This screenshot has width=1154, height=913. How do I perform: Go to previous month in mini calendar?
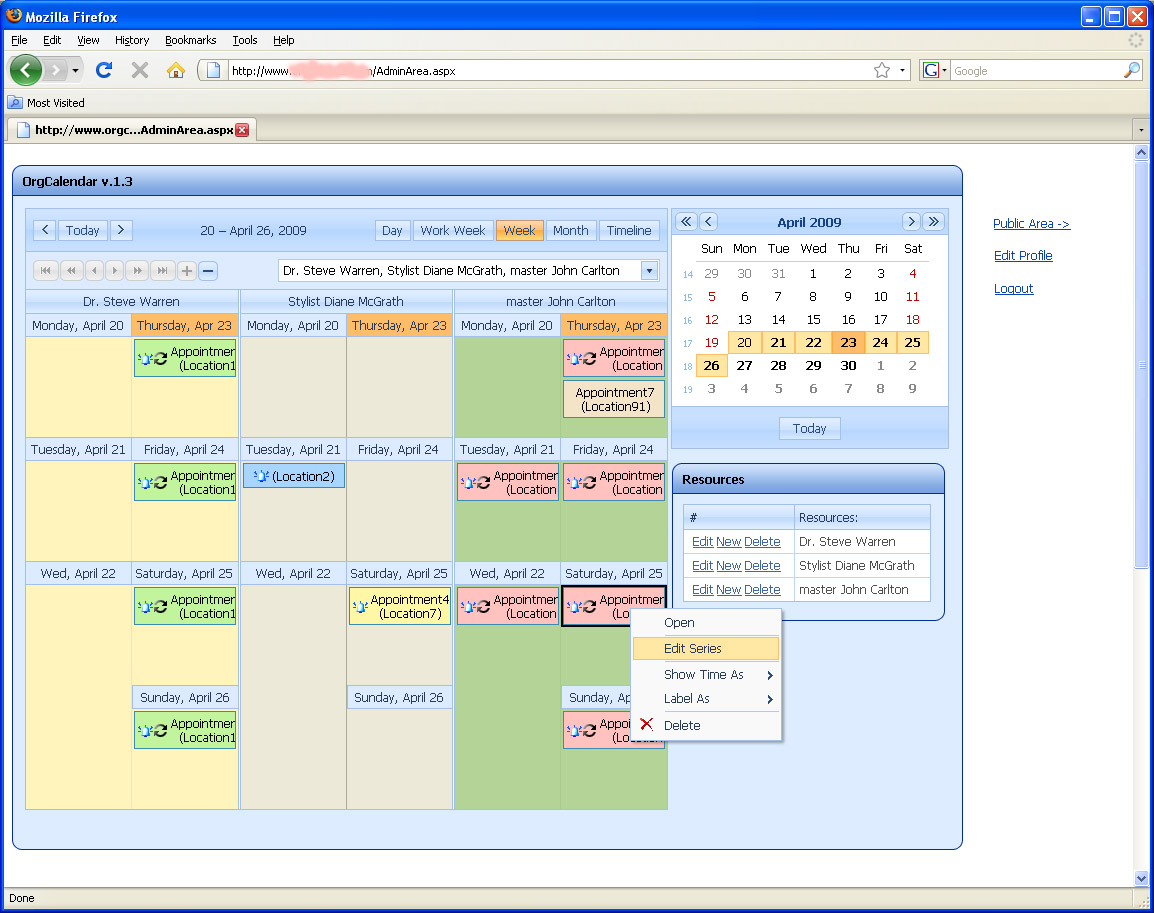click(x=708, y=222)
